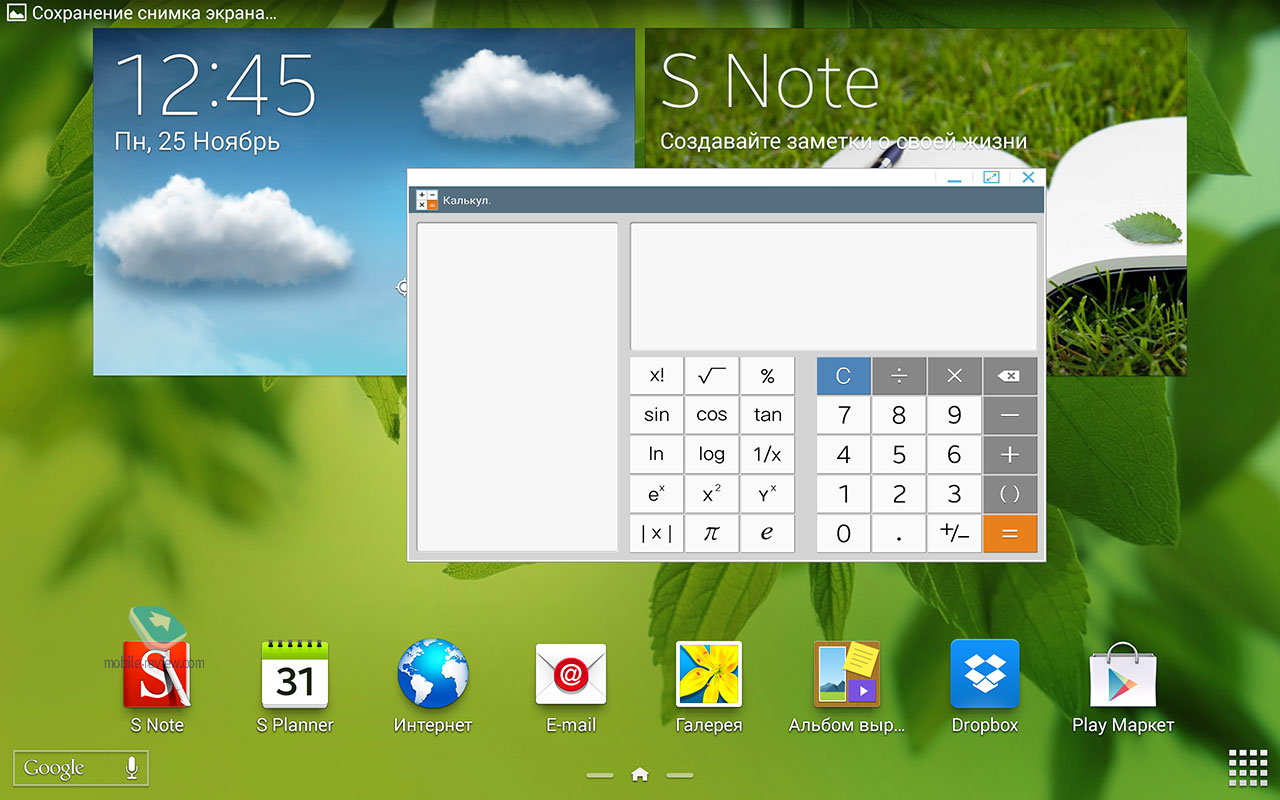Tap digit 5 on calculator
1280x800 pixels.
899,454
